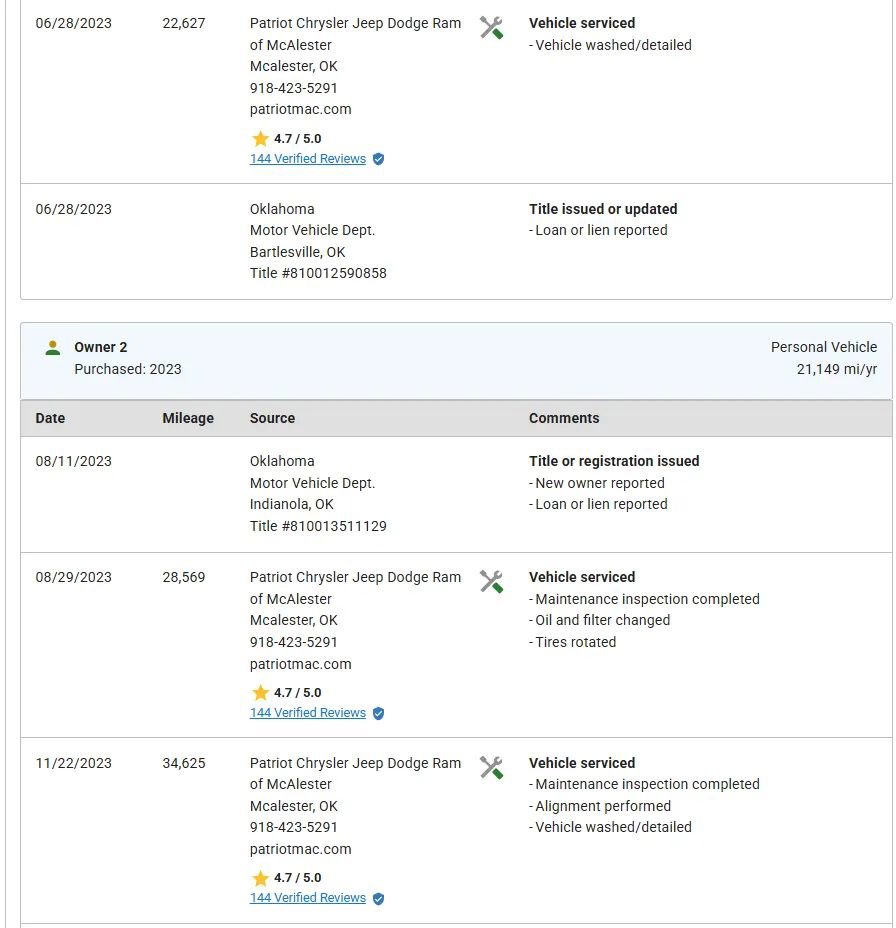Open 144 Verified Reviews link for 06/28/2023 service

click(x=308, y=159)
